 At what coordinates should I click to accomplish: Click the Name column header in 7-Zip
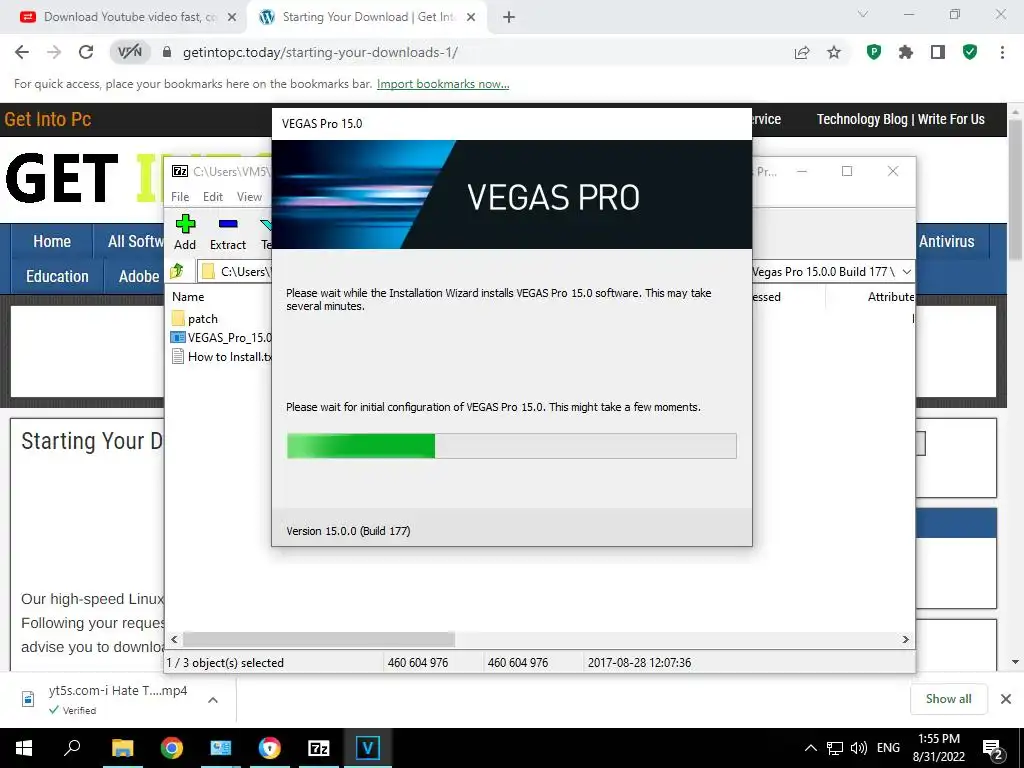coord(188,296)
